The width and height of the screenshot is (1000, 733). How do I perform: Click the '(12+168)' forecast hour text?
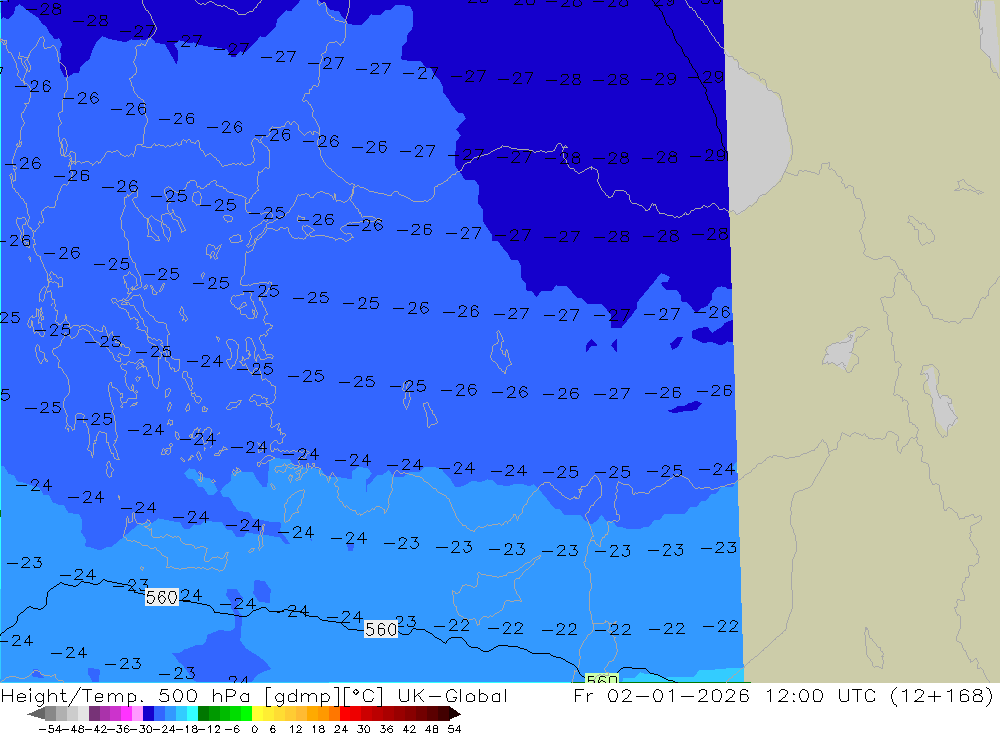pos(941,696)
